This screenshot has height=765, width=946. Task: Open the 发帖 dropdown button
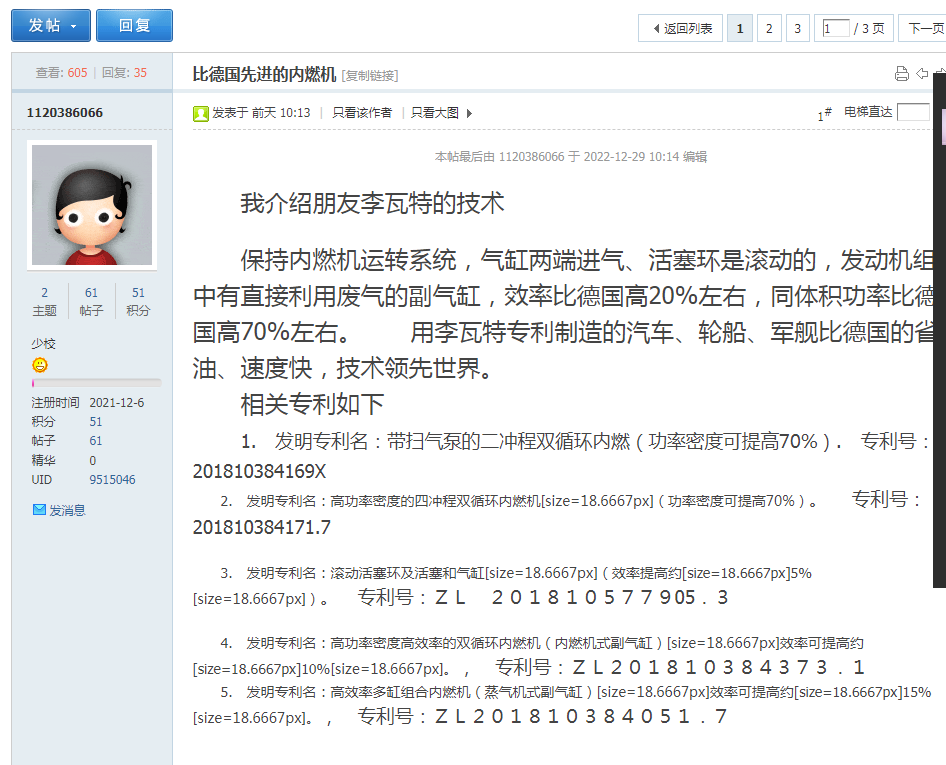pyautogui.click(x=51, y=26)
